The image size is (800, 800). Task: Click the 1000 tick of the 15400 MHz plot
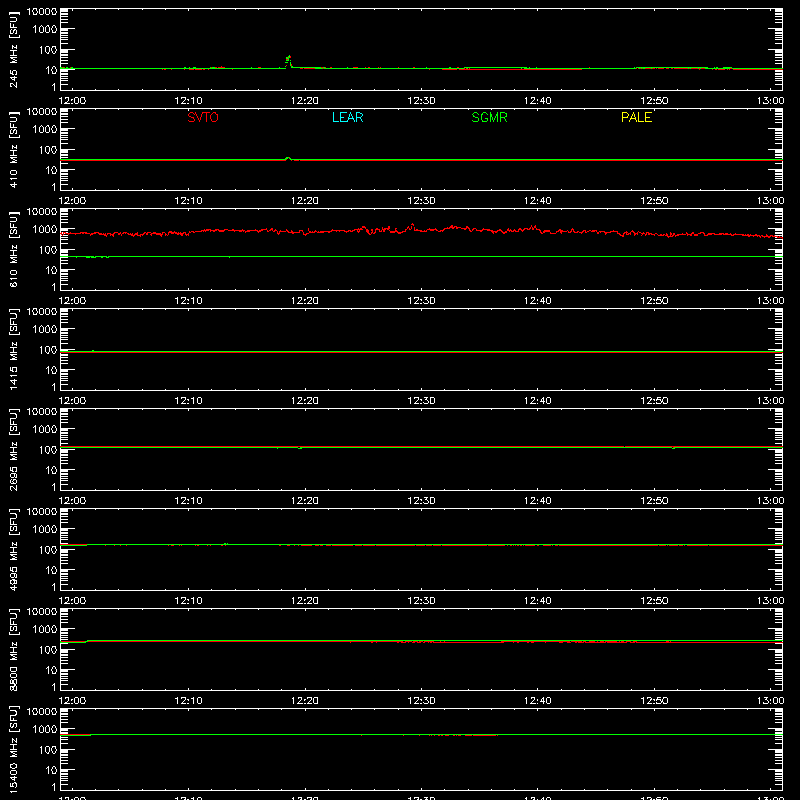(x=45, y=730)
